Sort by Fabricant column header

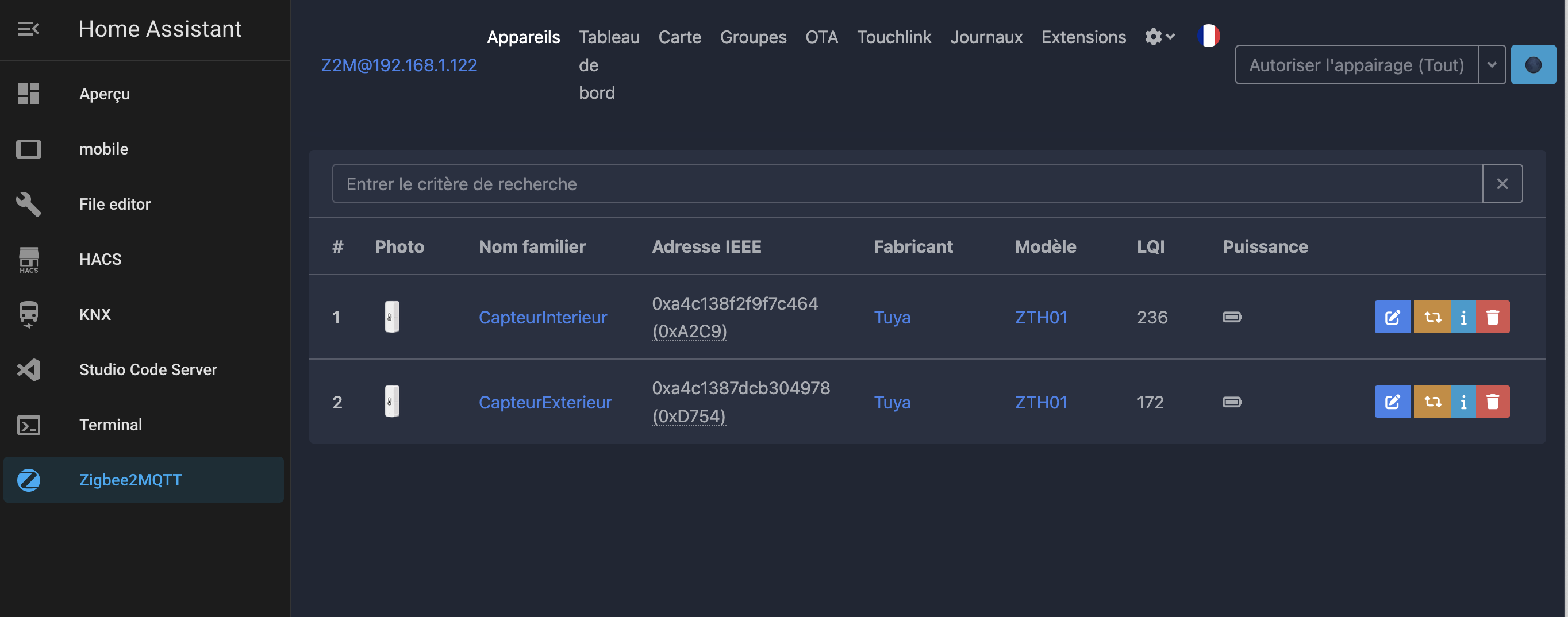click(913, 246)
